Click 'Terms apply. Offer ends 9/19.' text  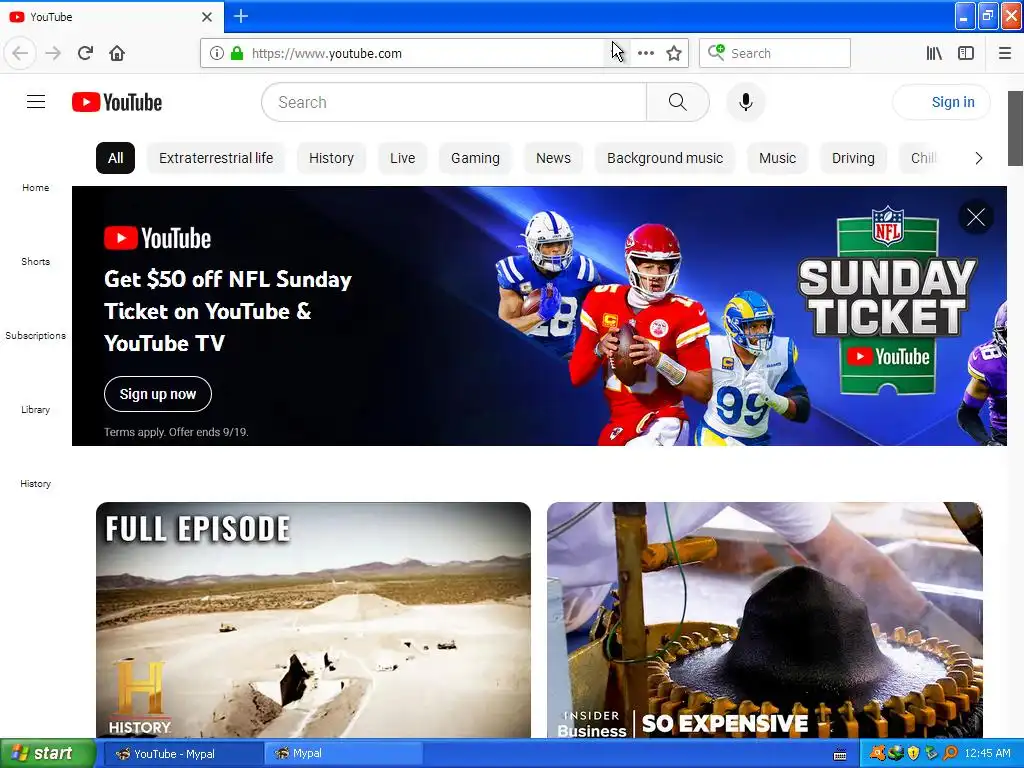(x=176, y=432)
